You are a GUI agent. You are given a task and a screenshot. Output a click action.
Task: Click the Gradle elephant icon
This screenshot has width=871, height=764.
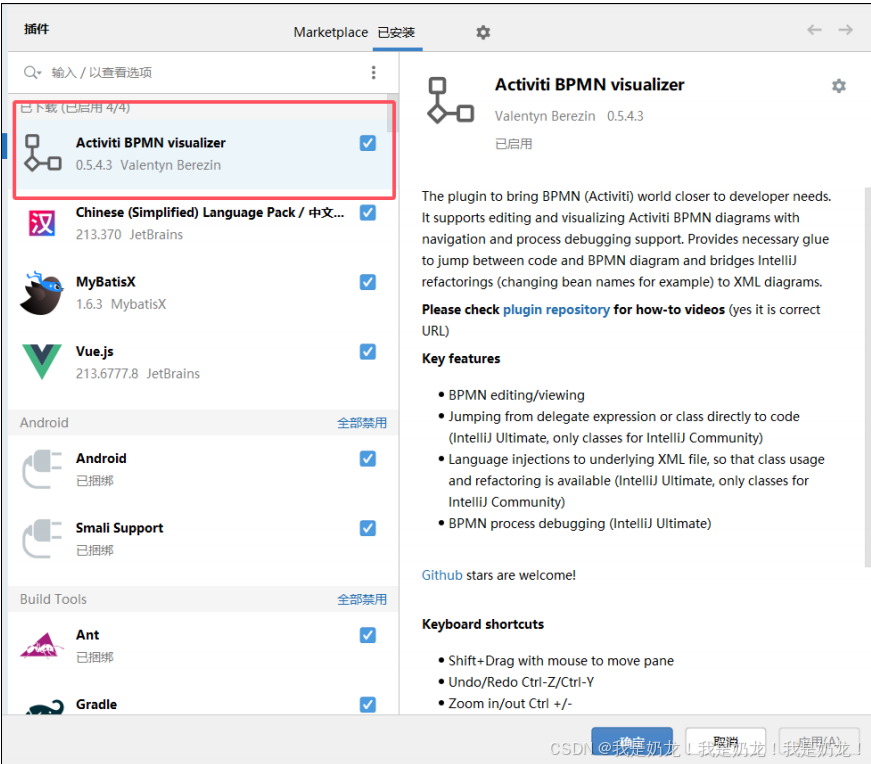[x=44, y=707]
